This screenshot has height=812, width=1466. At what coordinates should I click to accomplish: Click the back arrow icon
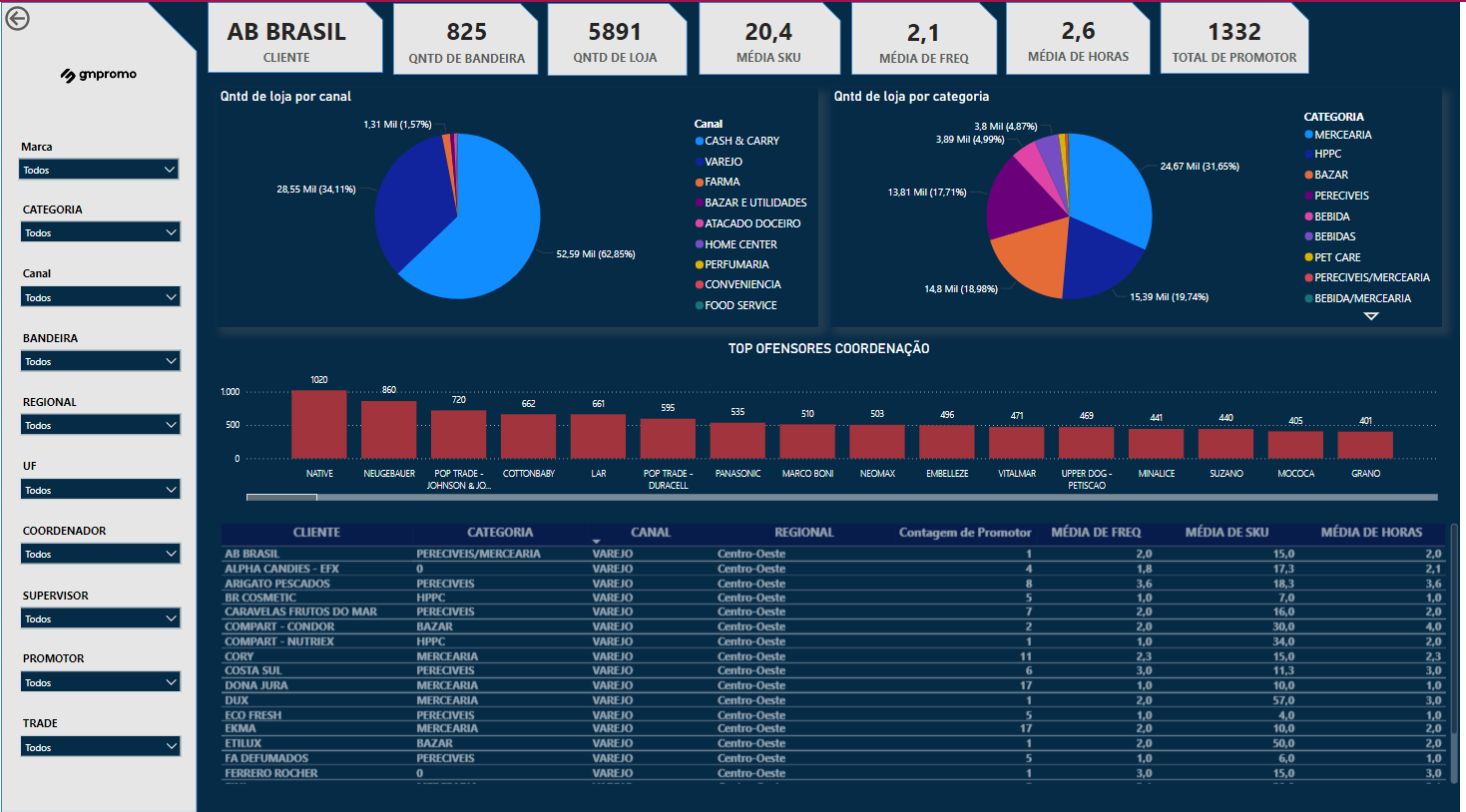click(x=17, y=18)
